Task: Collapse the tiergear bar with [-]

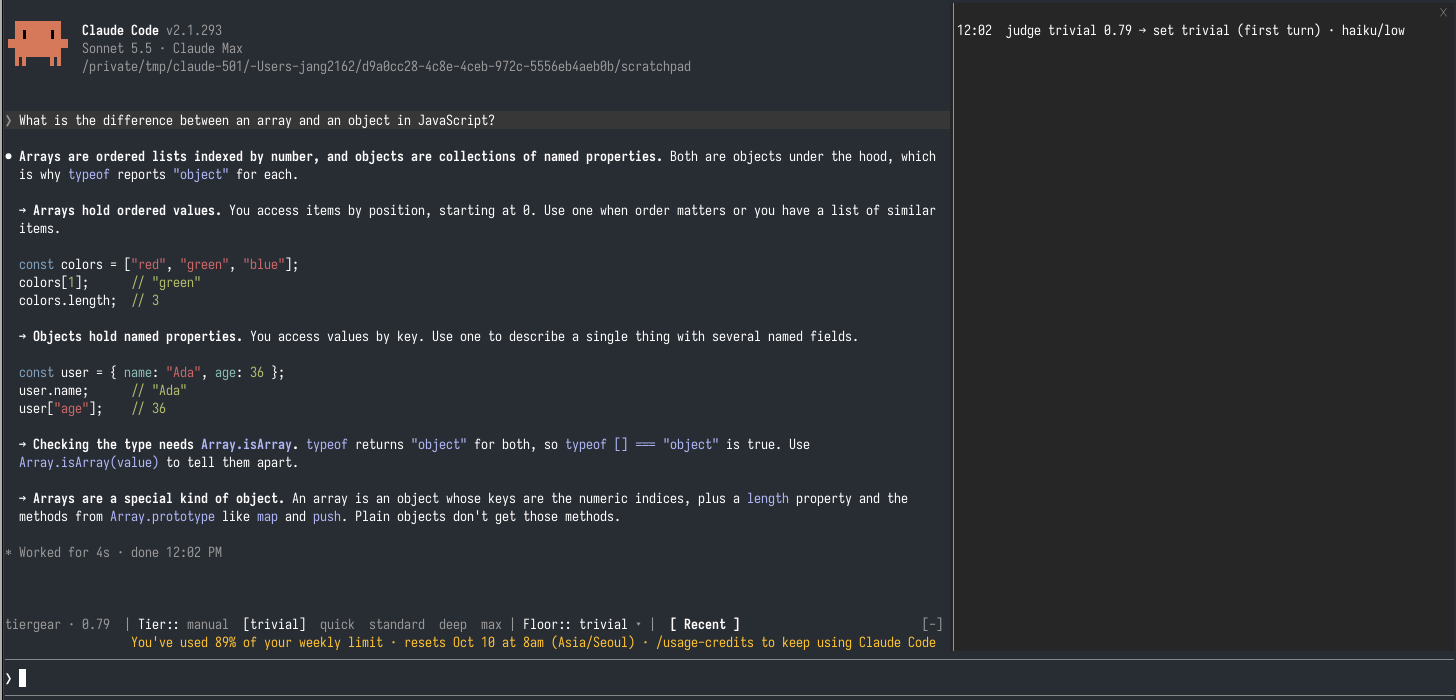Action: point(932,624)
